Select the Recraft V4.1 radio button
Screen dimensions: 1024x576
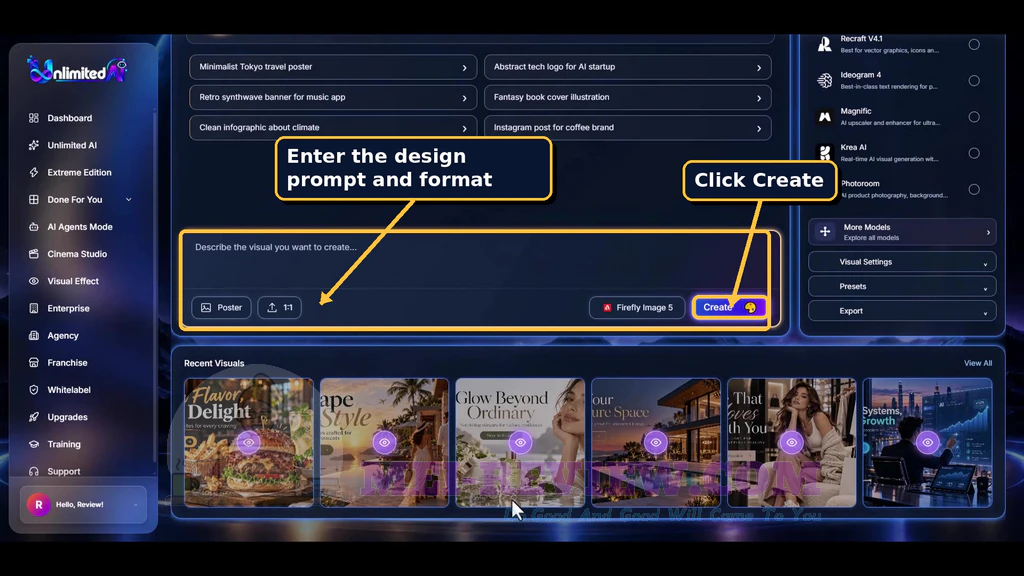point(974,44)
